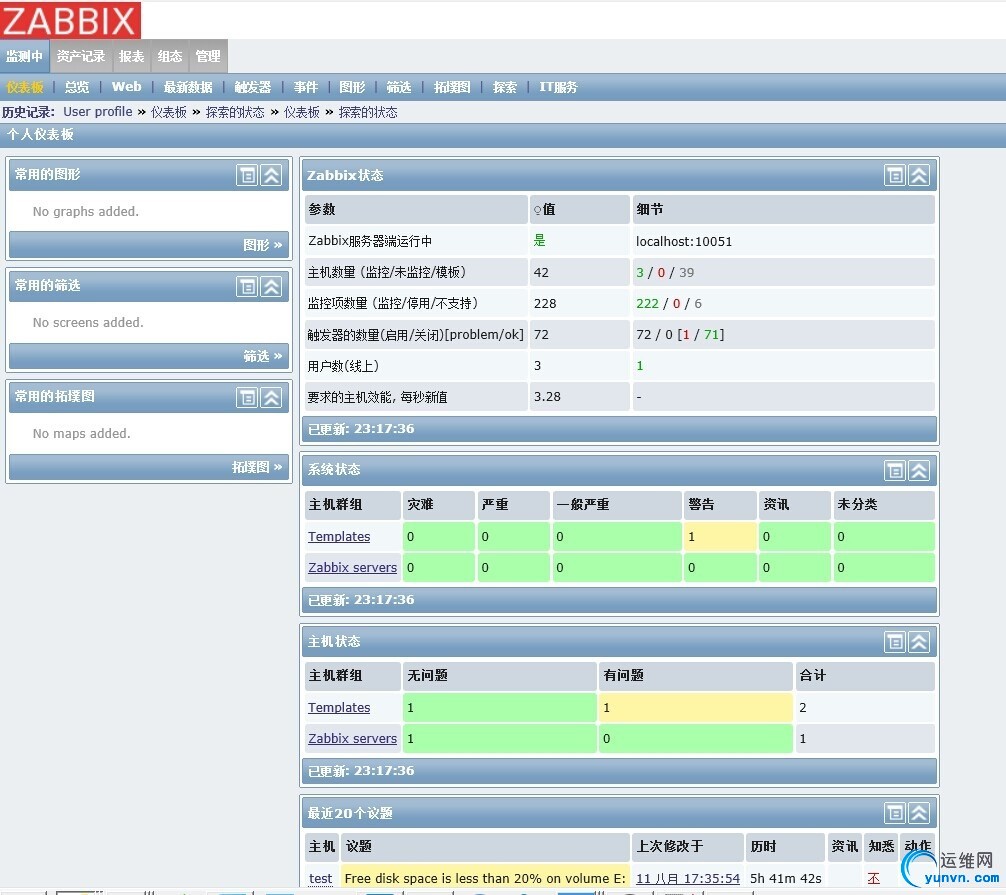The width and height of the screenshot is (1006, 895).
Task: Open menu icon in Zabbix状态 widget header
Action: pyautogui.click(x=895, y=175)
